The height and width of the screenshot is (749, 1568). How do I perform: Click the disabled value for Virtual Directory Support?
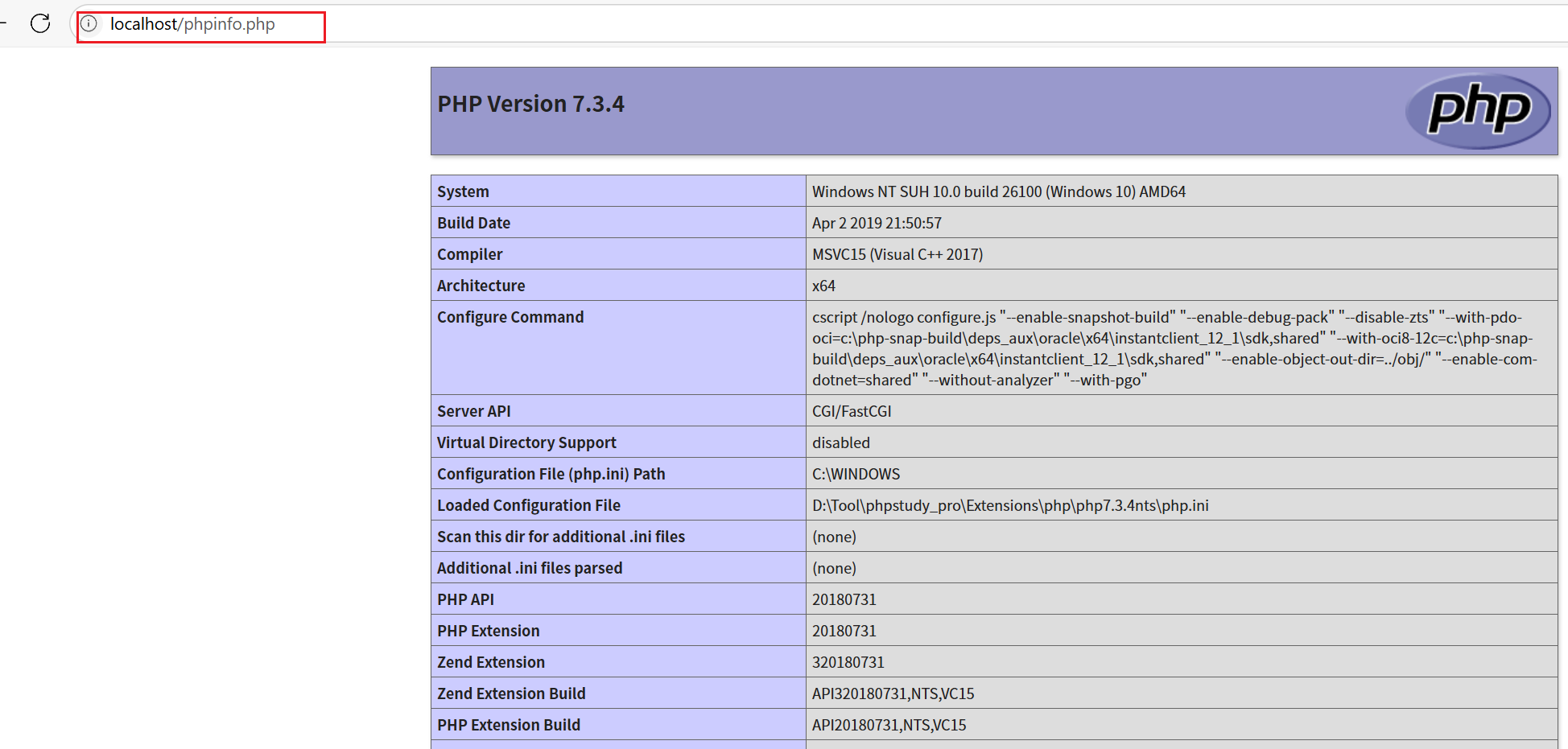(x=840, y=442)
